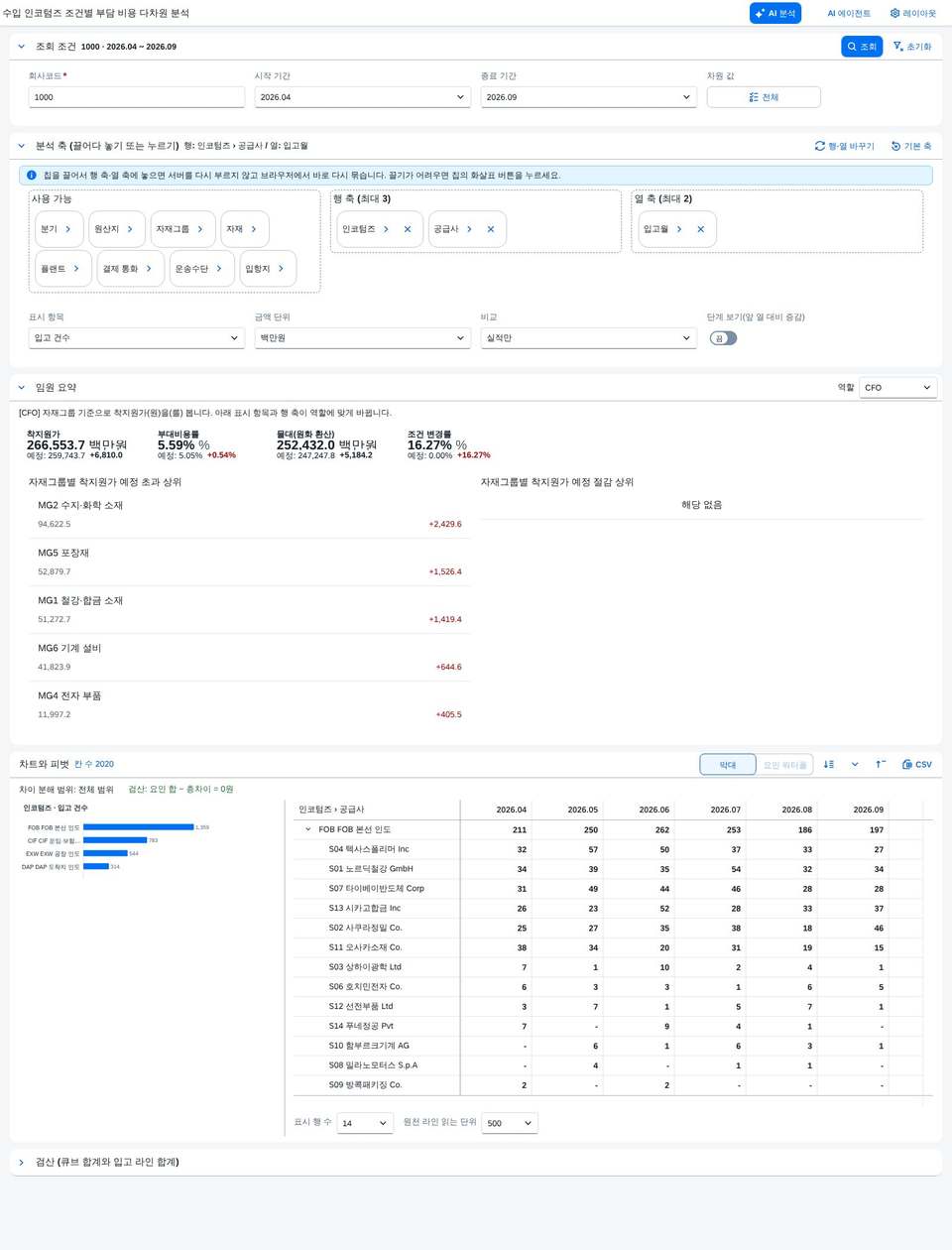Open the 시작 기간 dropdown
Image resolution: width=952 pixels, height=1250 pixels.
(363, 97)
